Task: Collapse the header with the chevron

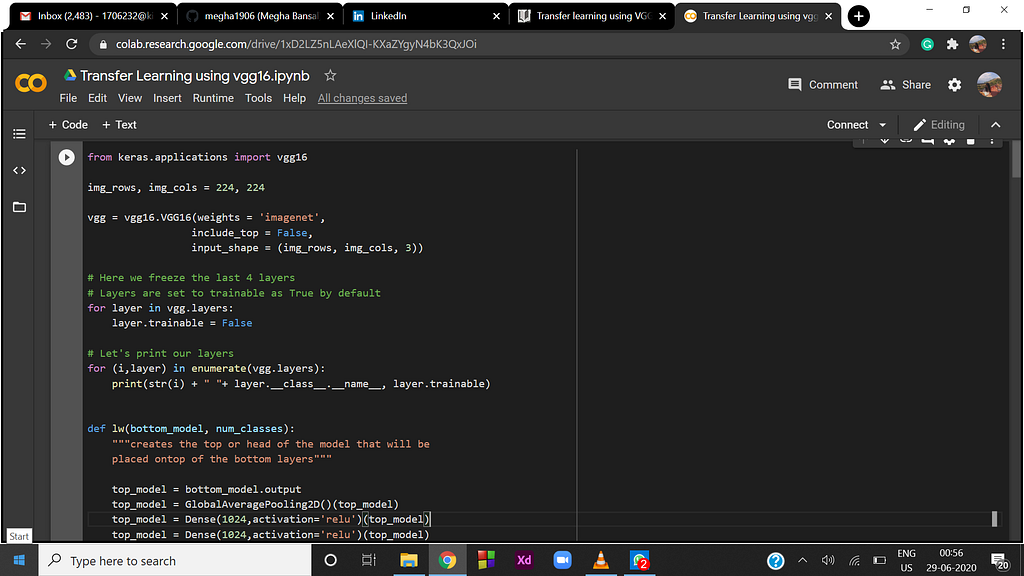Action: [995, 125]
